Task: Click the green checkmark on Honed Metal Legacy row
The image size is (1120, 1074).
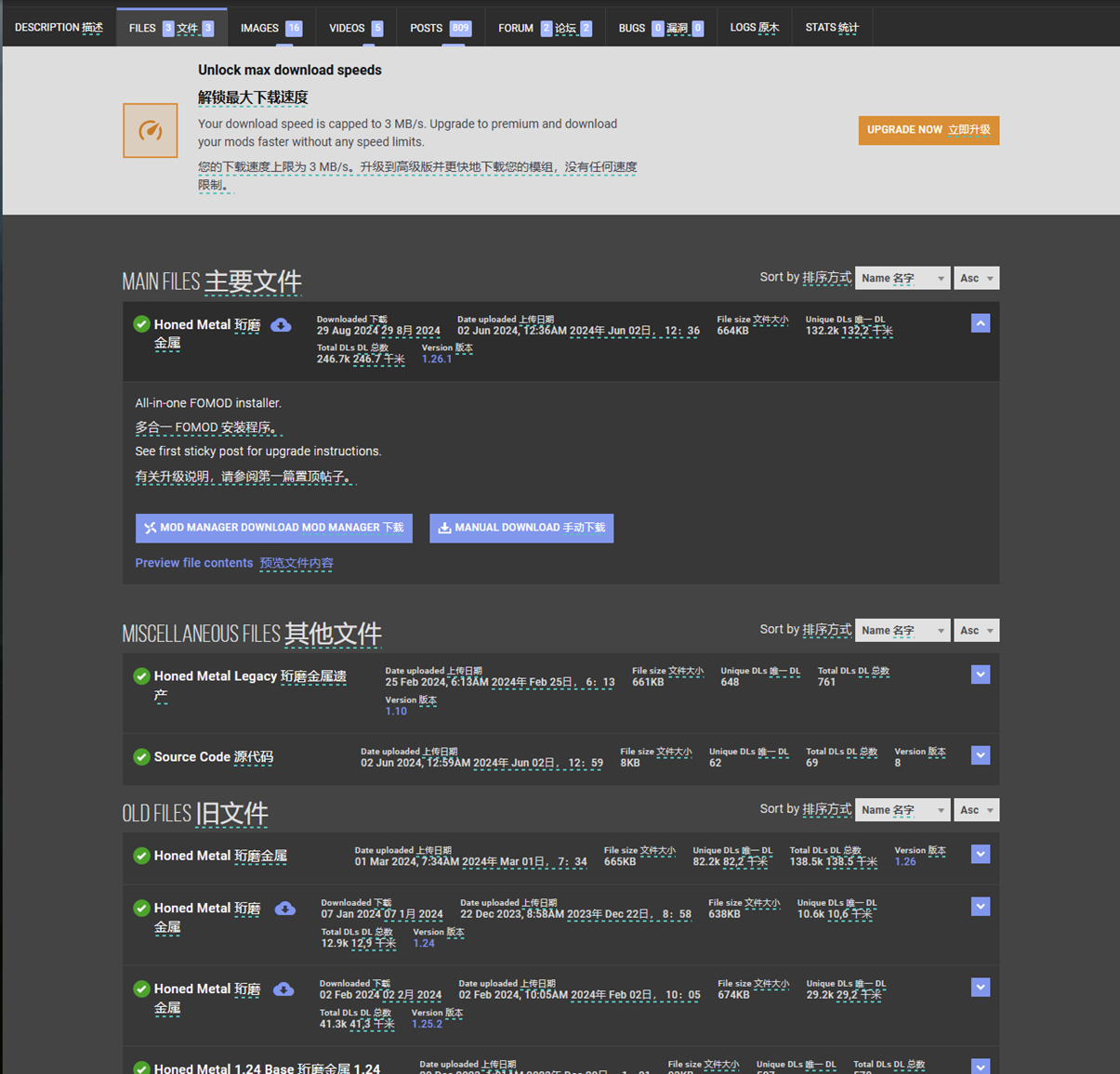Action: coord(141,675)
